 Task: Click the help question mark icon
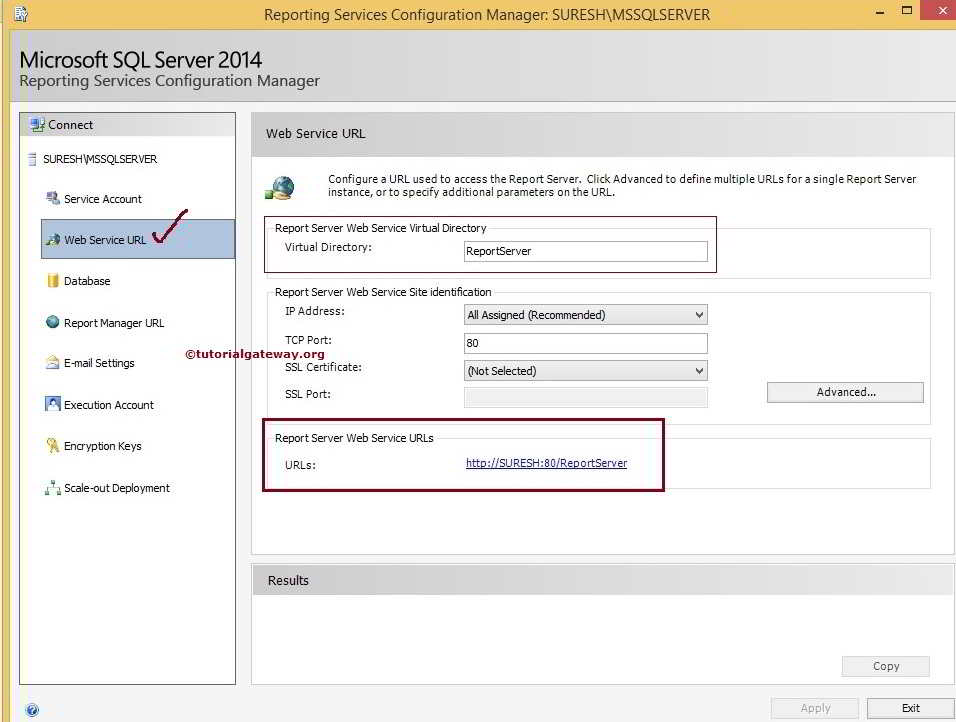32,709
